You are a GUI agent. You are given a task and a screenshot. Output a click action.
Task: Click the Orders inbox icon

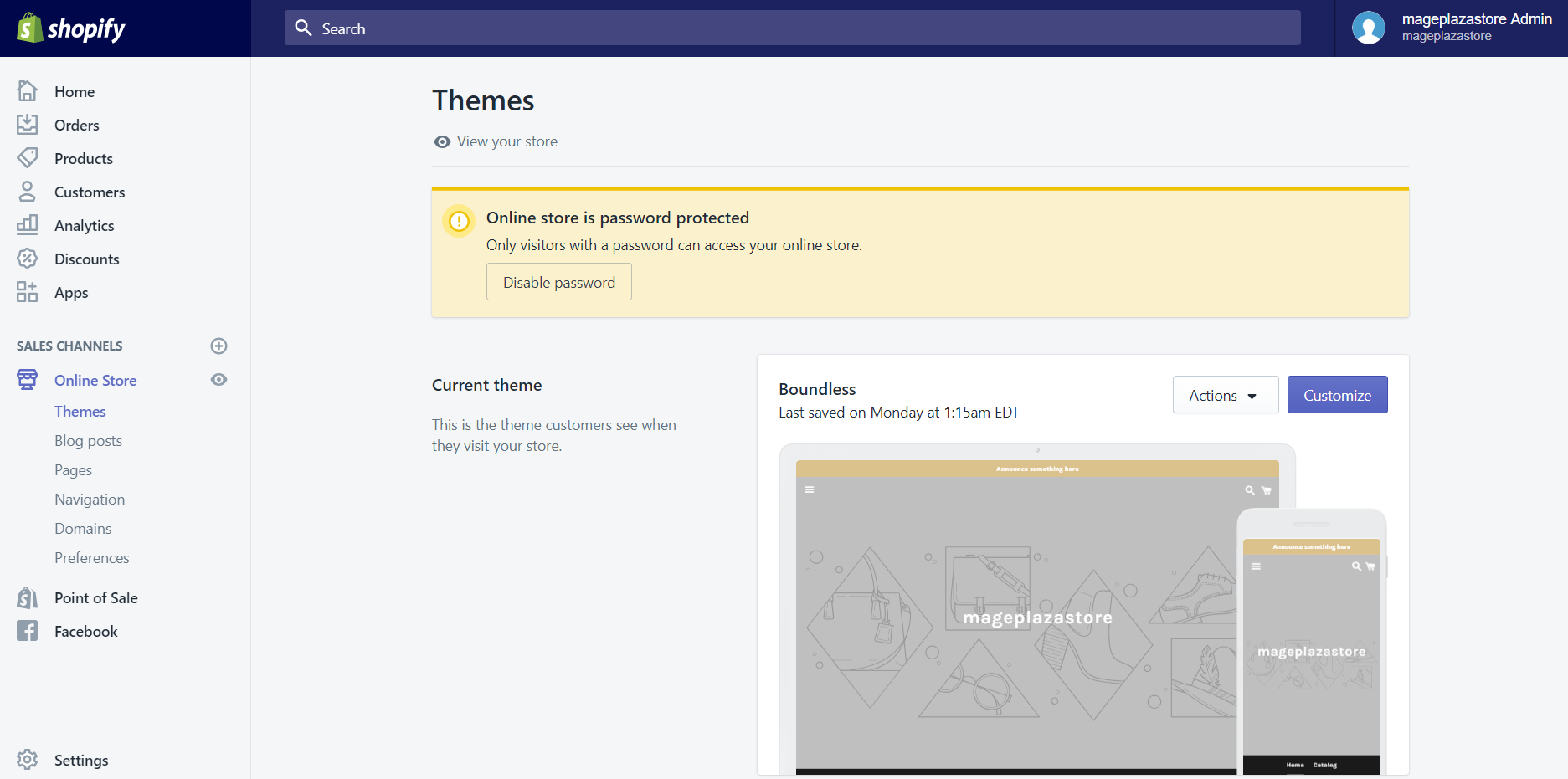tap(27, 124)
